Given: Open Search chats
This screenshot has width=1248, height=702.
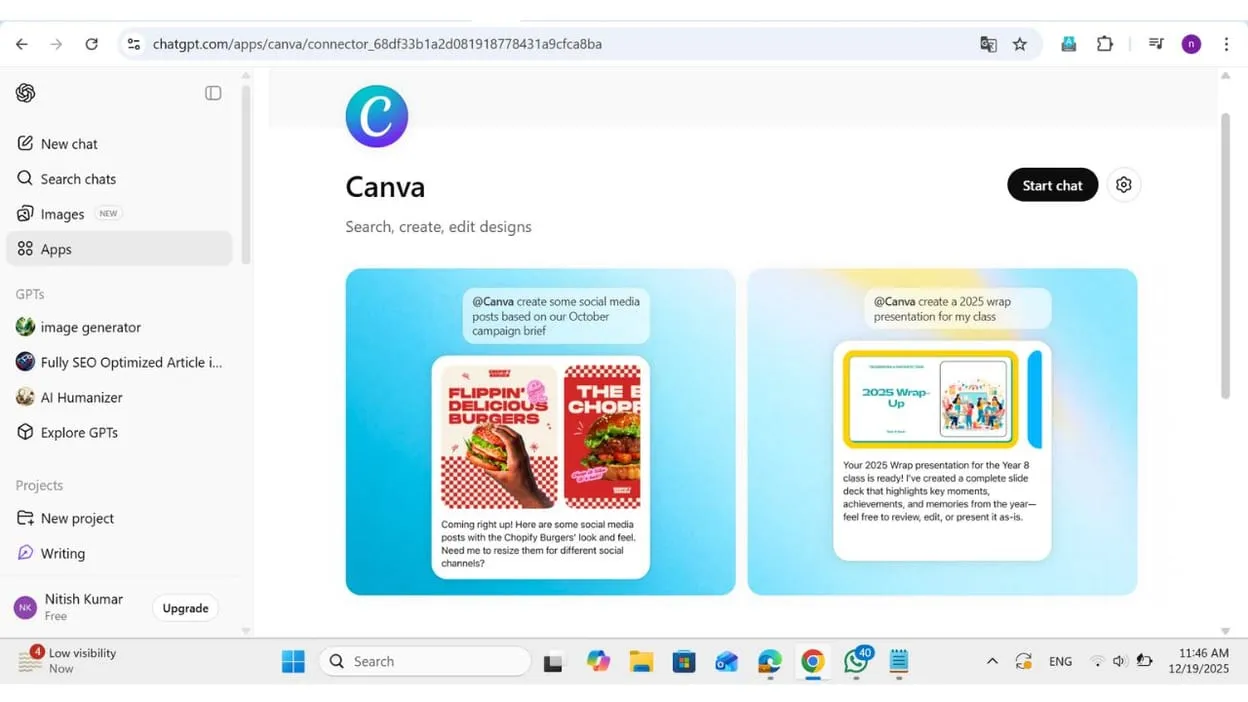Looking at the screenshot, I should click(x=119, y=179).
